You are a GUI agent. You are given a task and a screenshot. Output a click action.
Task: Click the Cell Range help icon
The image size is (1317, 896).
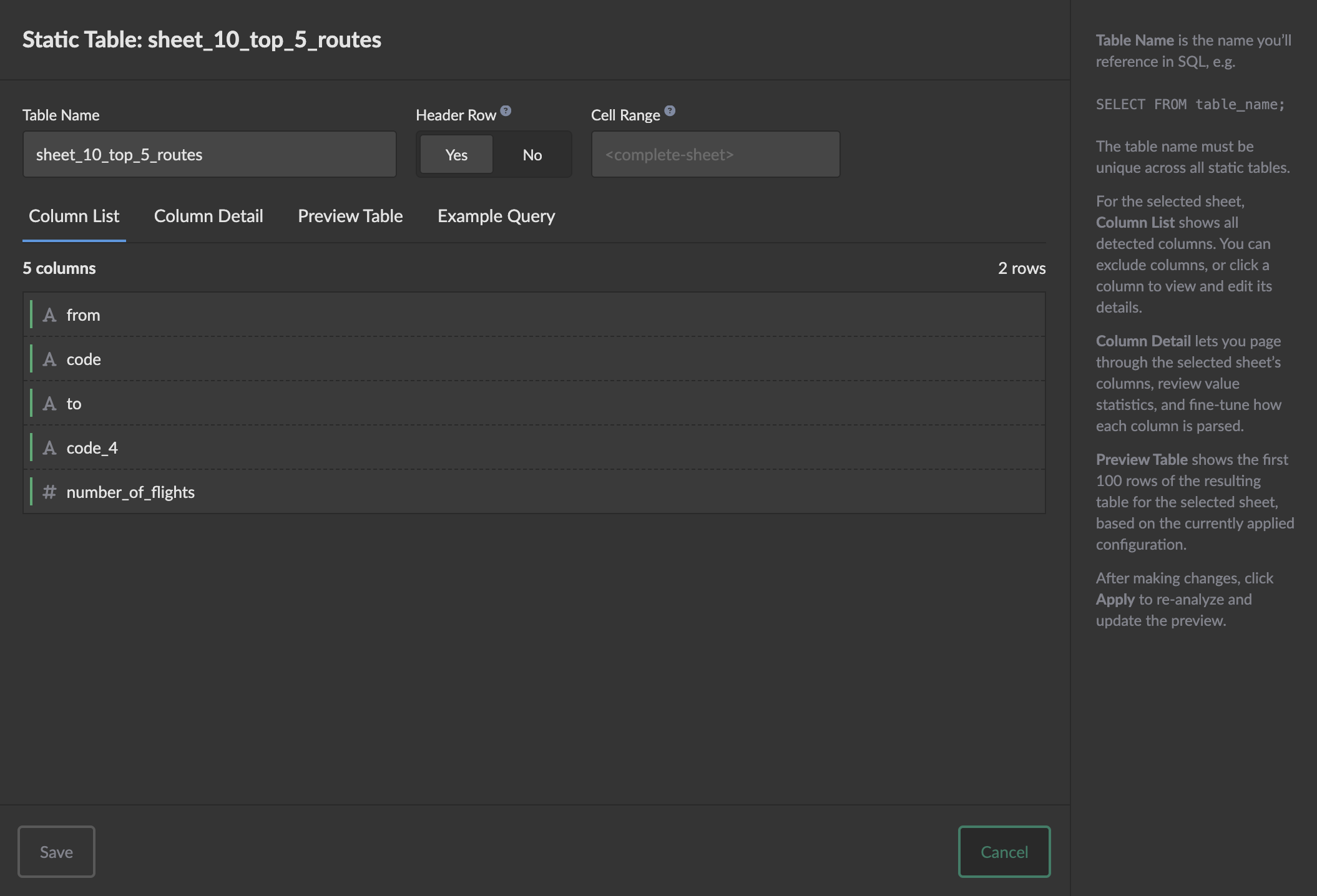tap(670, 111)
